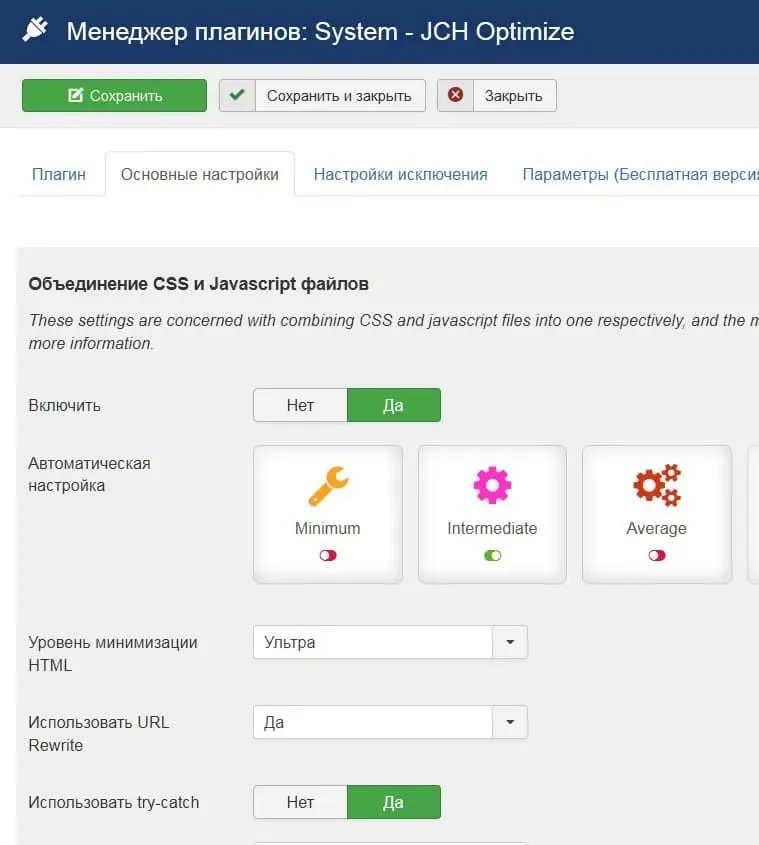The height and width of the screenshot is (845, 759).
Task: Click the Автоматическая настройка label
Action: pos(89,474)
